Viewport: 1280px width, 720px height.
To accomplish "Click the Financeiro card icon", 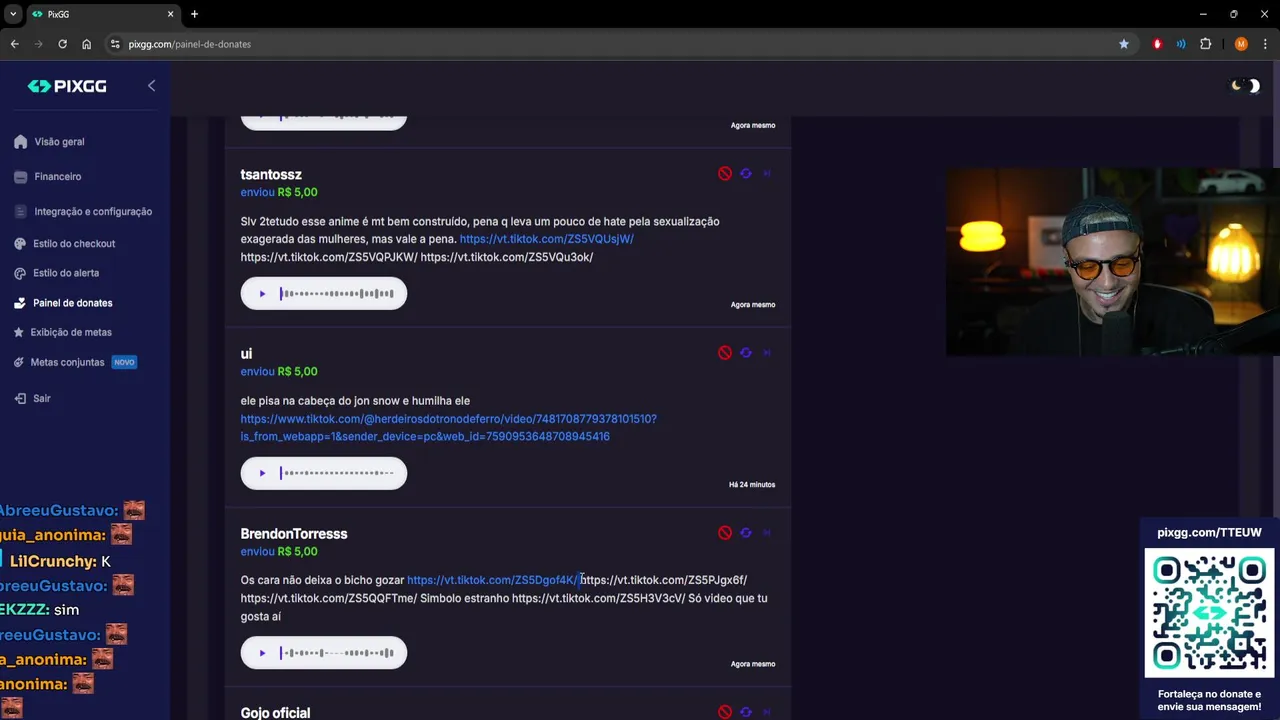I will [20, 177].
